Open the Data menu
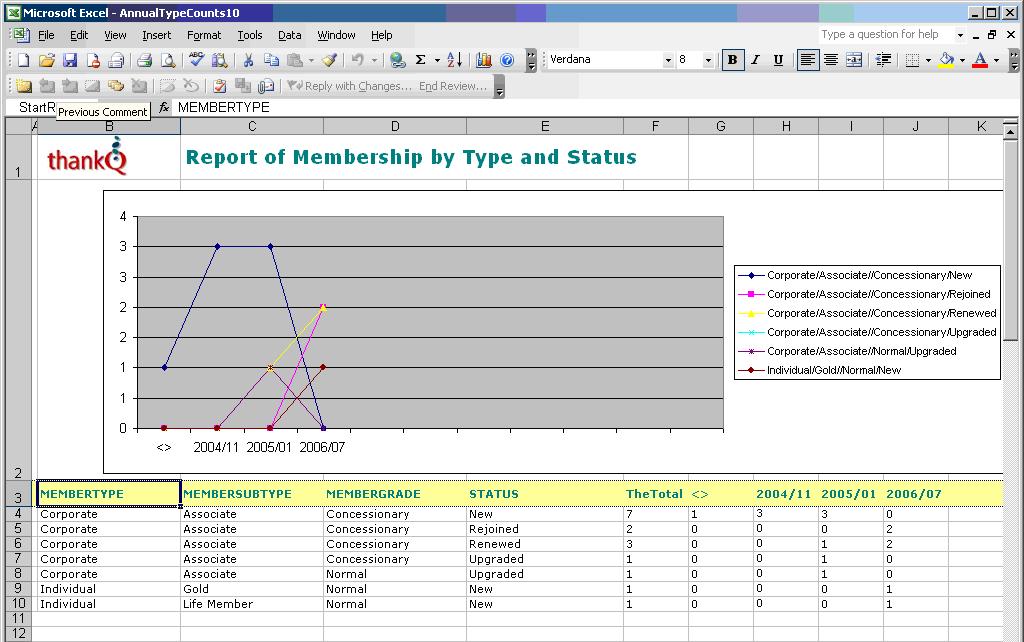 (289, 35)
